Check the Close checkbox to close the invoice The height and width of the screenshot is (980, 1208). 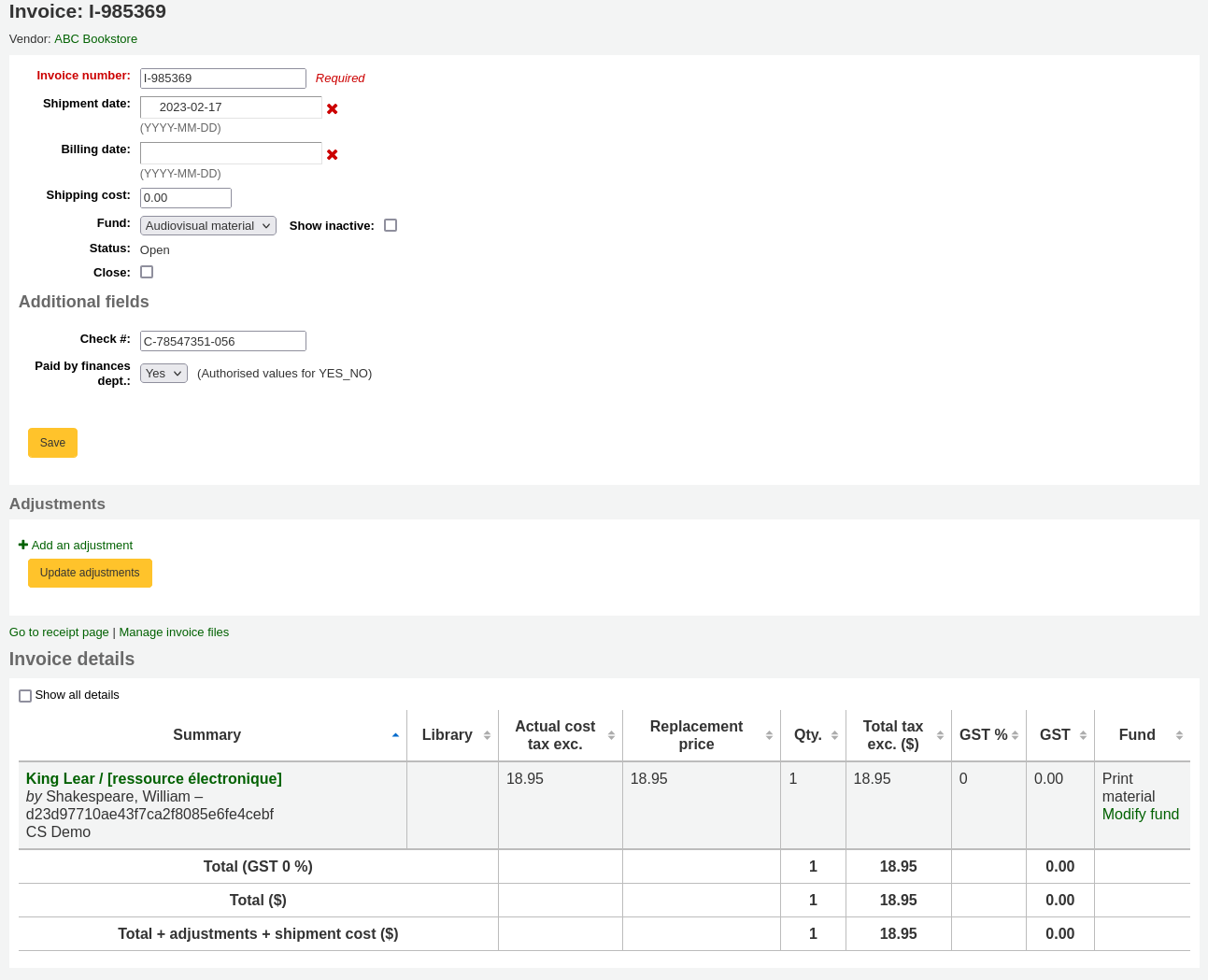point(147,271)
